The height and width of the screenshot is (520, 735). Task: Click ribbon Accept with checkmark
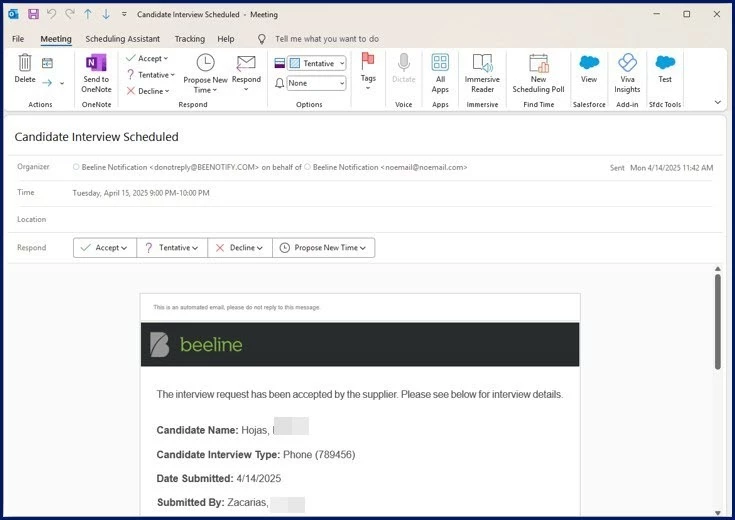(x=147, y=58)
